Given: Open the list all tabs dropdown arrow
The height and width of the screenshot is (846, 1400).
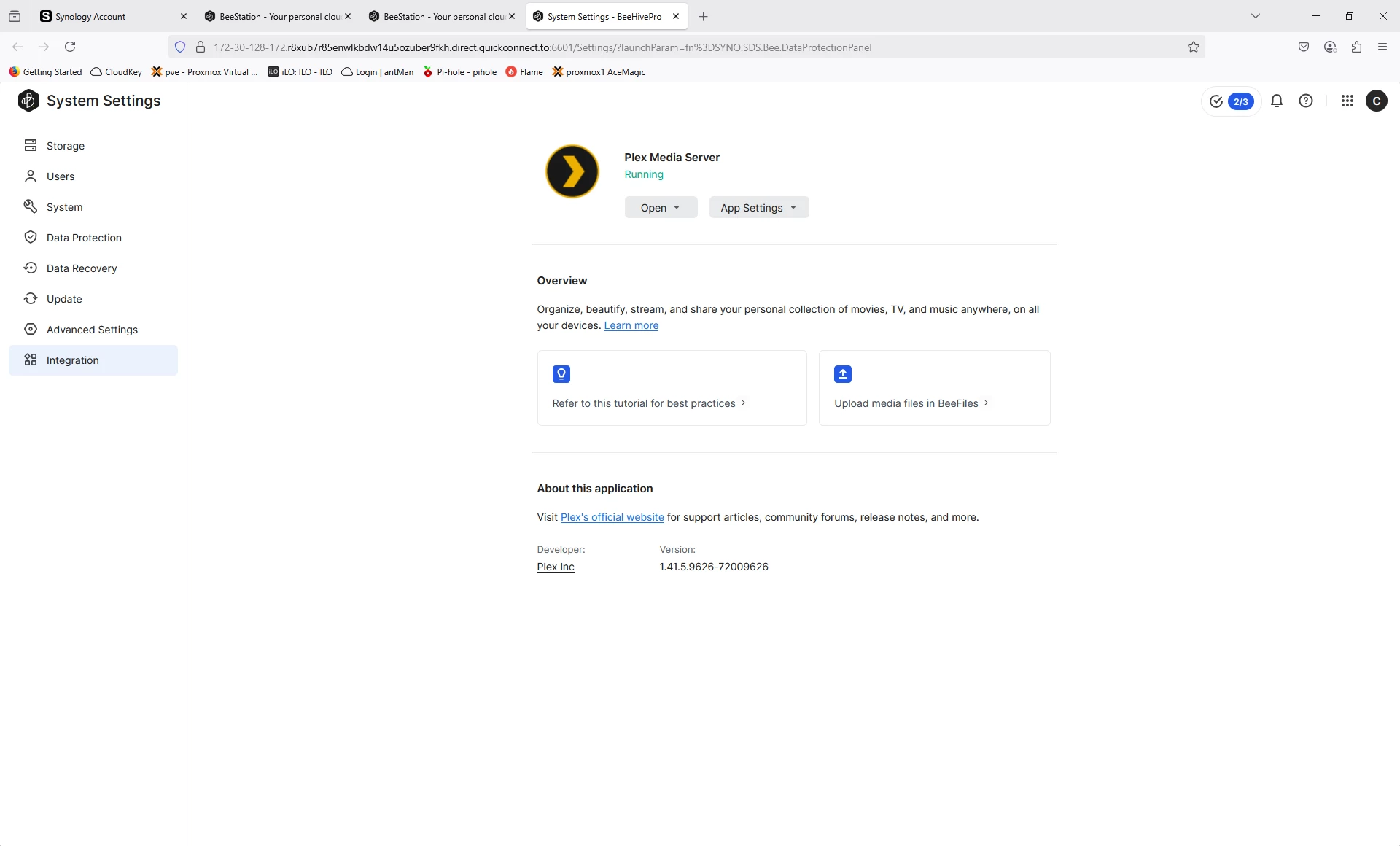Looking at the screenshot, I should pos(1255,16).
